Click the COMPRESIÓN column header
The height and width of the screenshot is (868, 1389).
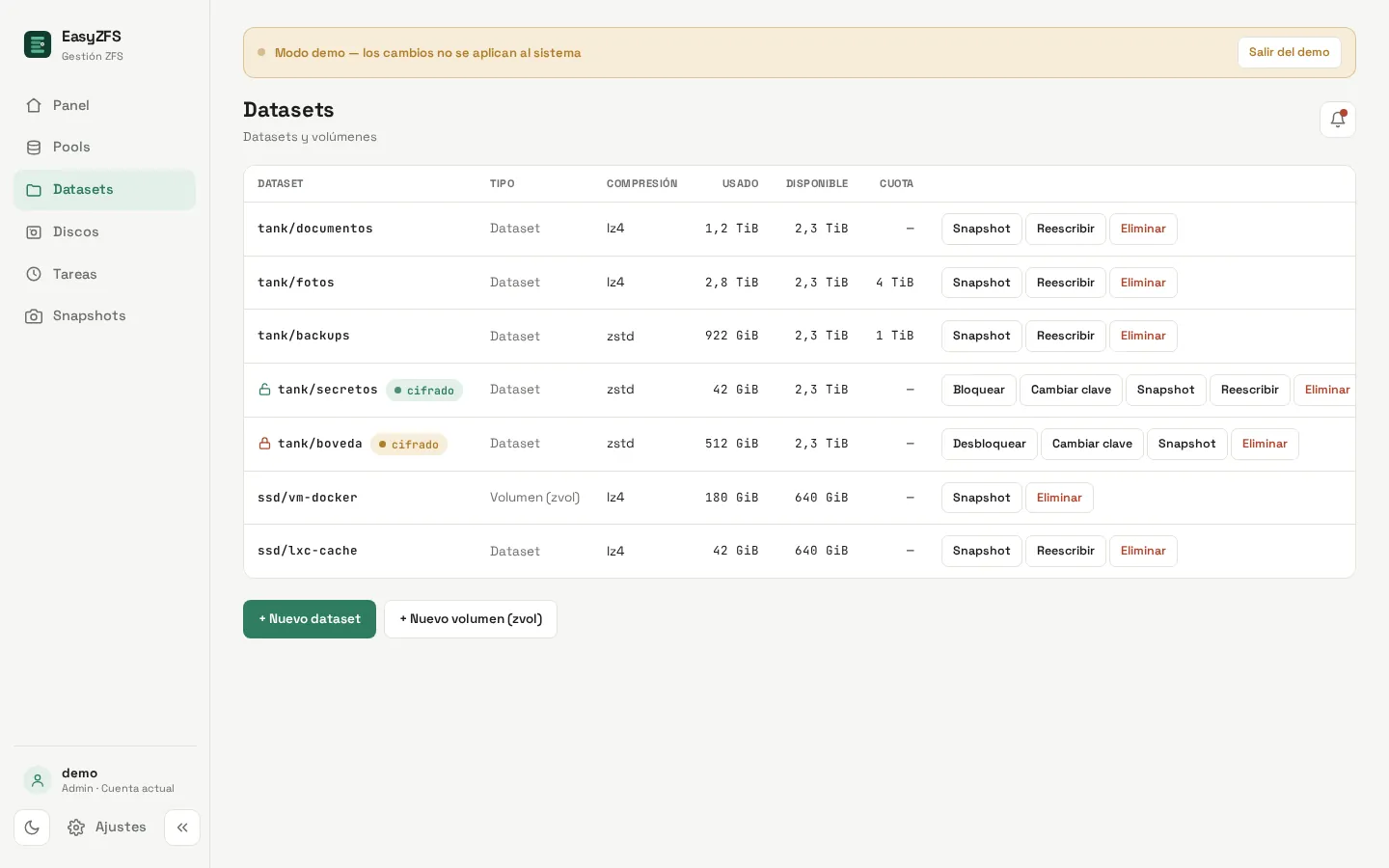(641, 183)
